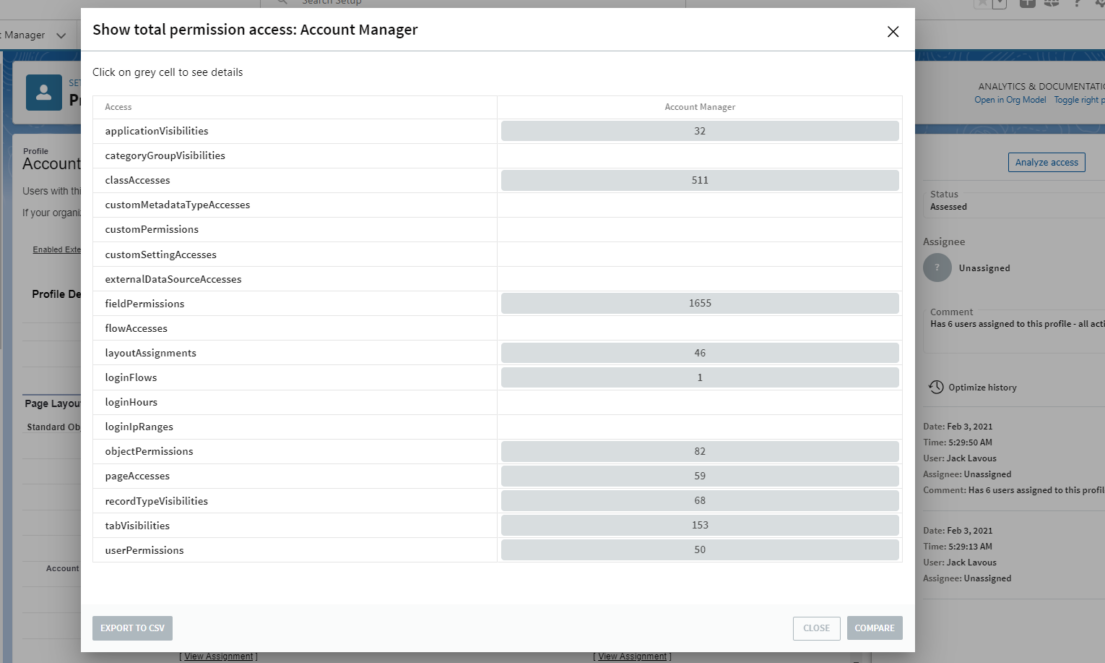Viewport: 1105px width, 663px height.
Task: Toggle the right panel via its link
Action: (x=1082, y=99)
